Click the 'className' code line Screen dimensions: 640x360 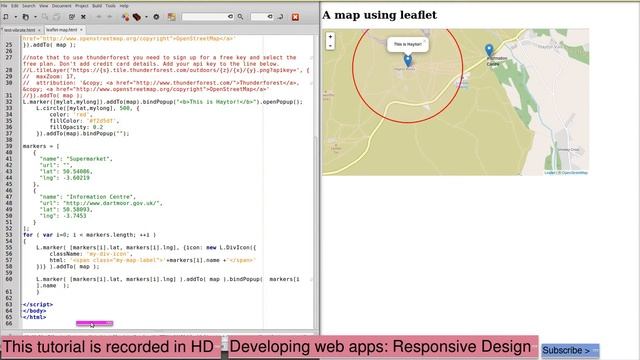coord(91,253)
